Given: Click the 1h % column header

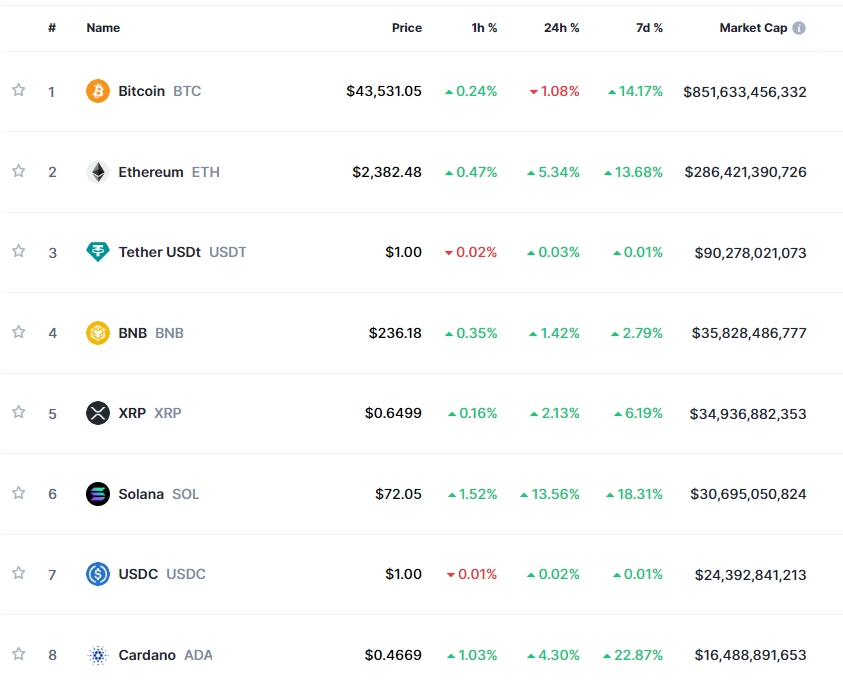Looking at the screenshot, I should pos(483,27).
